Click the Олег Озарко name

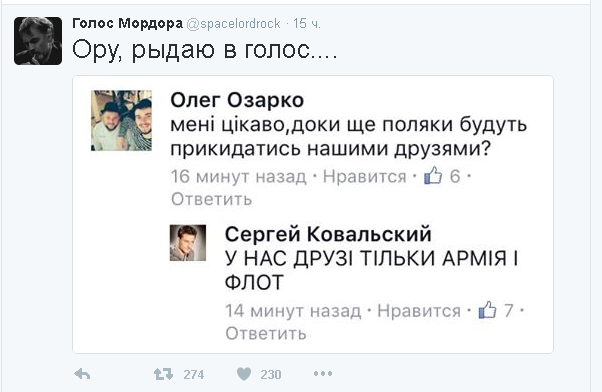click(237, 100)
